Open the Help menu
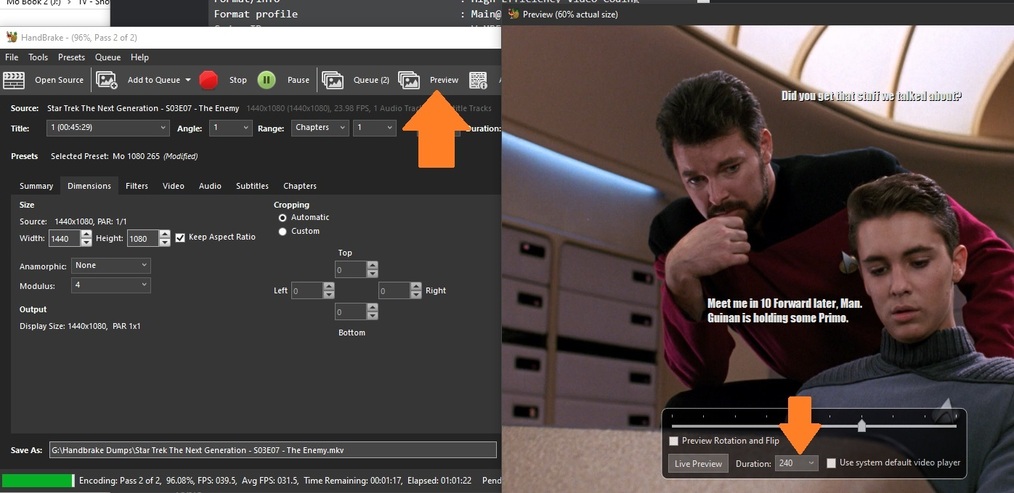 (140, 57)
